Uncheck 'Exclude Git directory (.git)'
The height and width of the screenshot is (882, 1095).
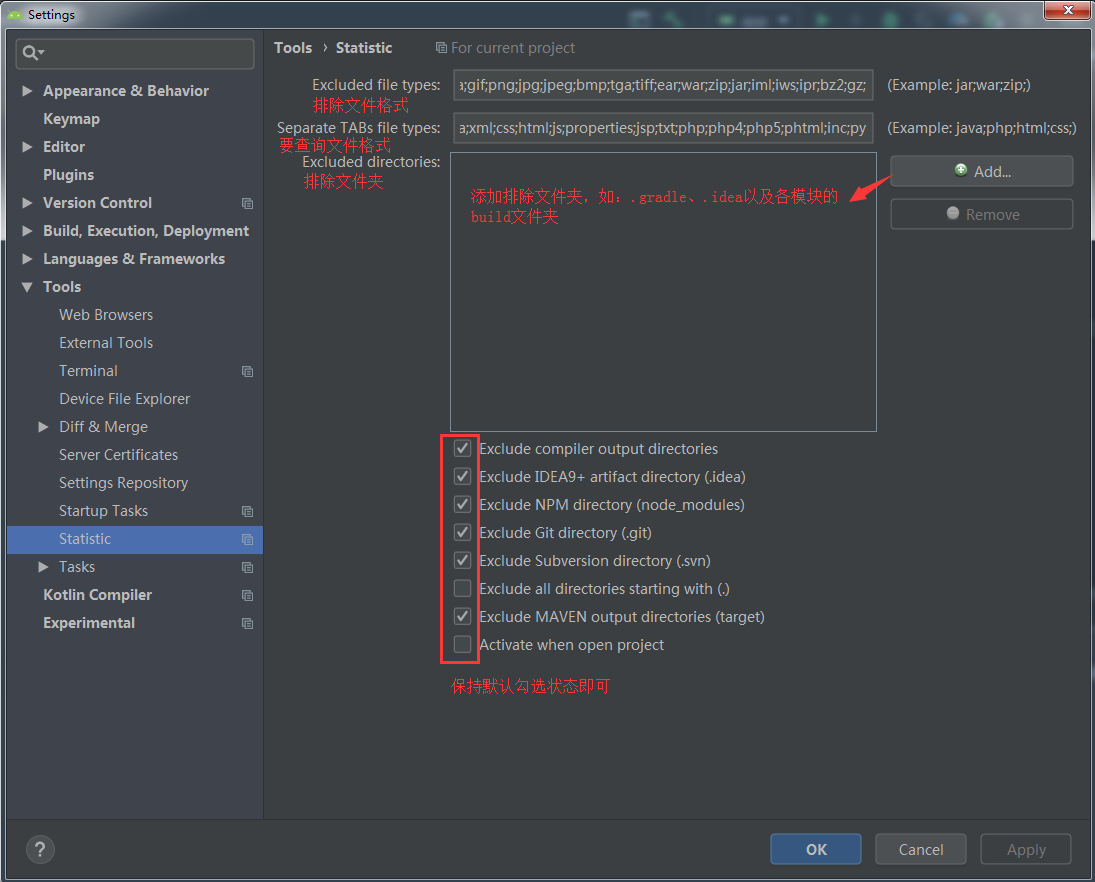point(462,532)
